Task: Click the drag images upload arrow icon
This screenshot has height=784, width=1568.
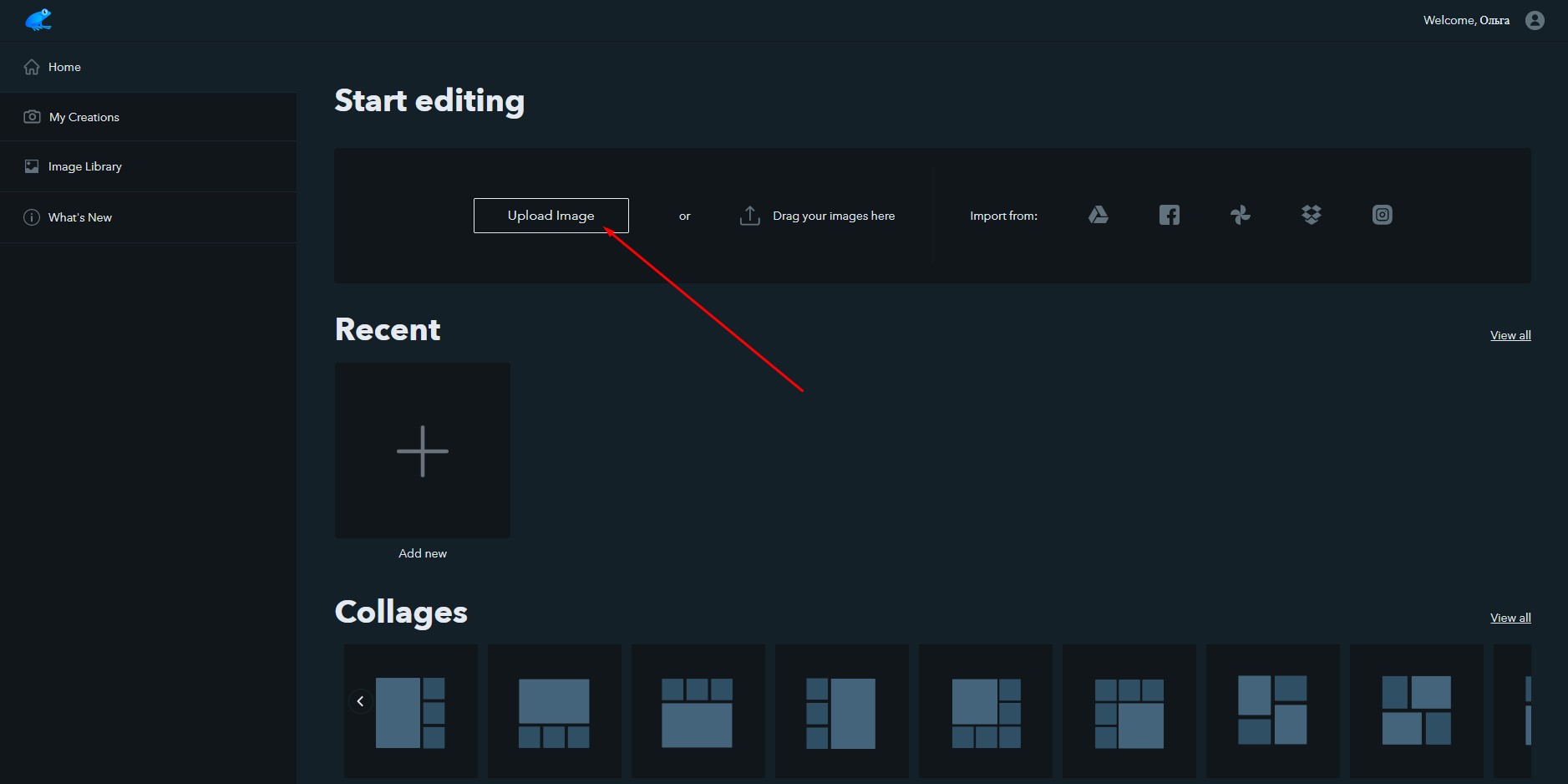Action: pyautogui.click(x=750, y=216)
